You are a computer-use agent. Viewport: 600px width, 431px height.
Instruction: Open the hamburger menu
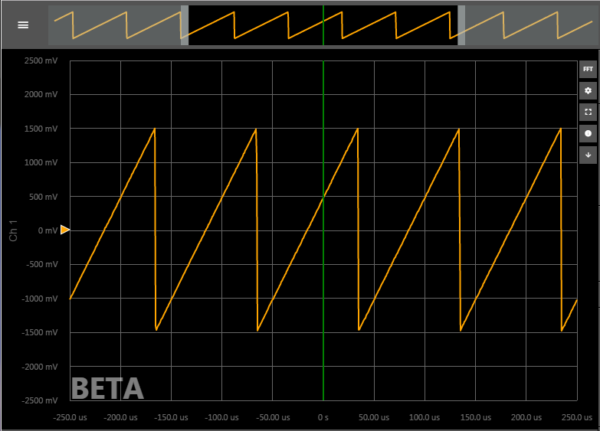(x=23, y=25)
